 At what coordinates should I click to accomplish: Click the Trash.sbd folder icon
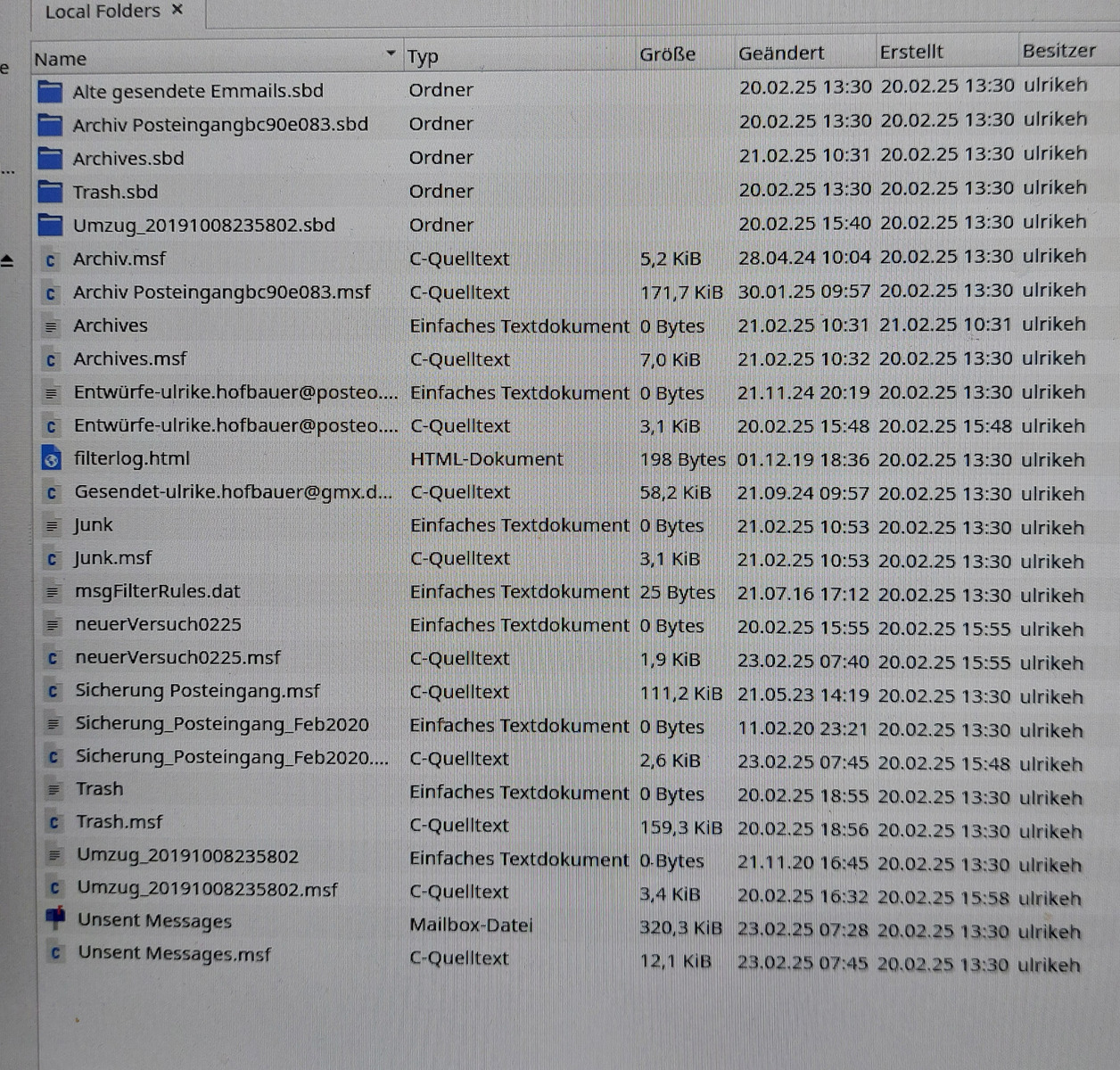pos(50,192)
